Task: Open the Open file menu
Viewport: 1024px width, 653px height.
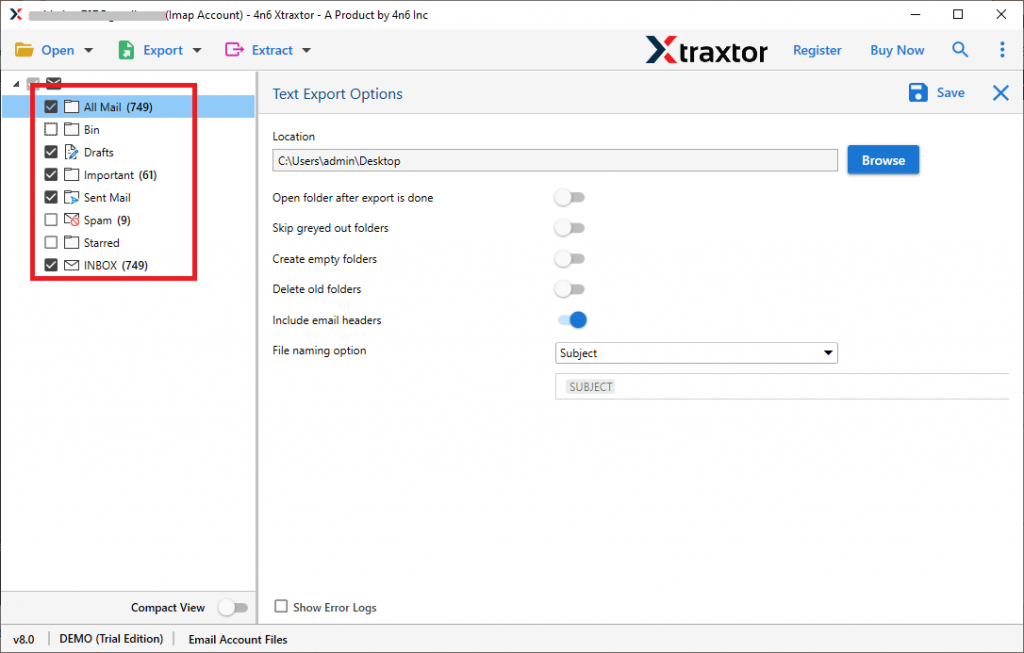Action: [57, 49]
